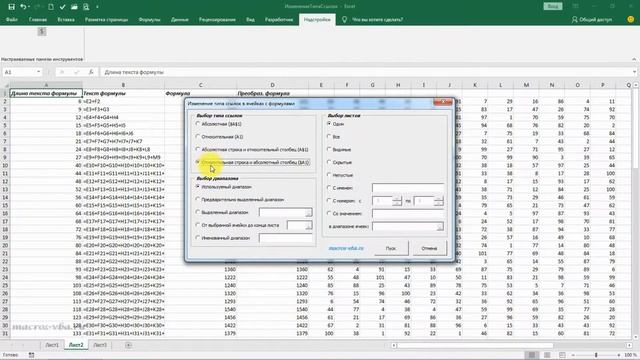Open the macros-vba.ru link in dialog
This screenshot has width=640, height=360.
[x=346, y=248]
